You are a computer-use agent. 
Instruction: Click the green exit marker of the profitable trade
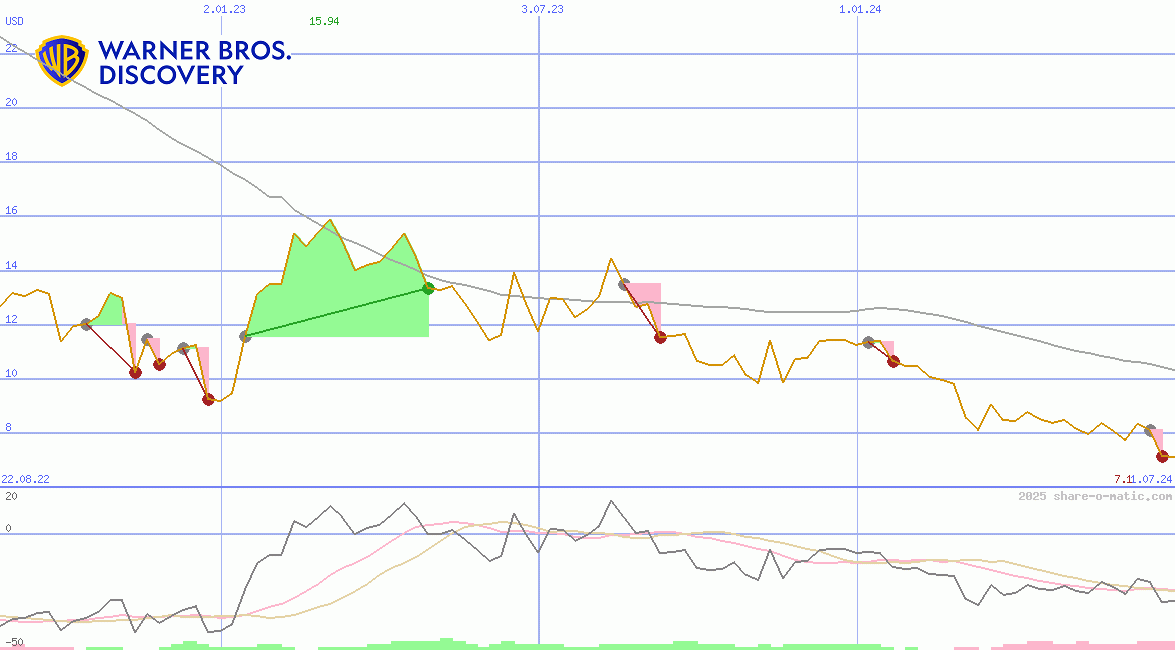tap(429, 289)
